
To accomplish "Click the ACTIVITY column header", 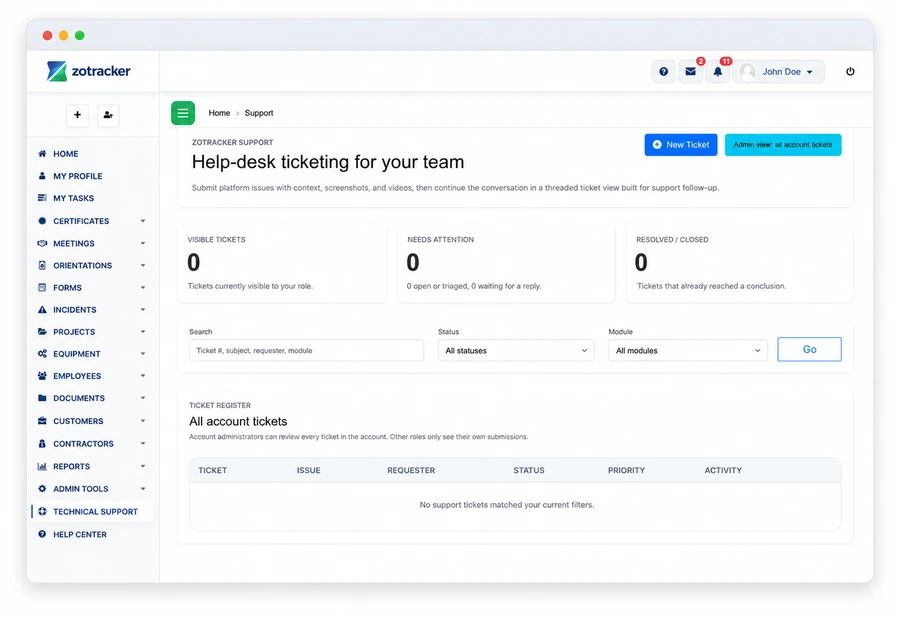I will (x=723, y=470).
